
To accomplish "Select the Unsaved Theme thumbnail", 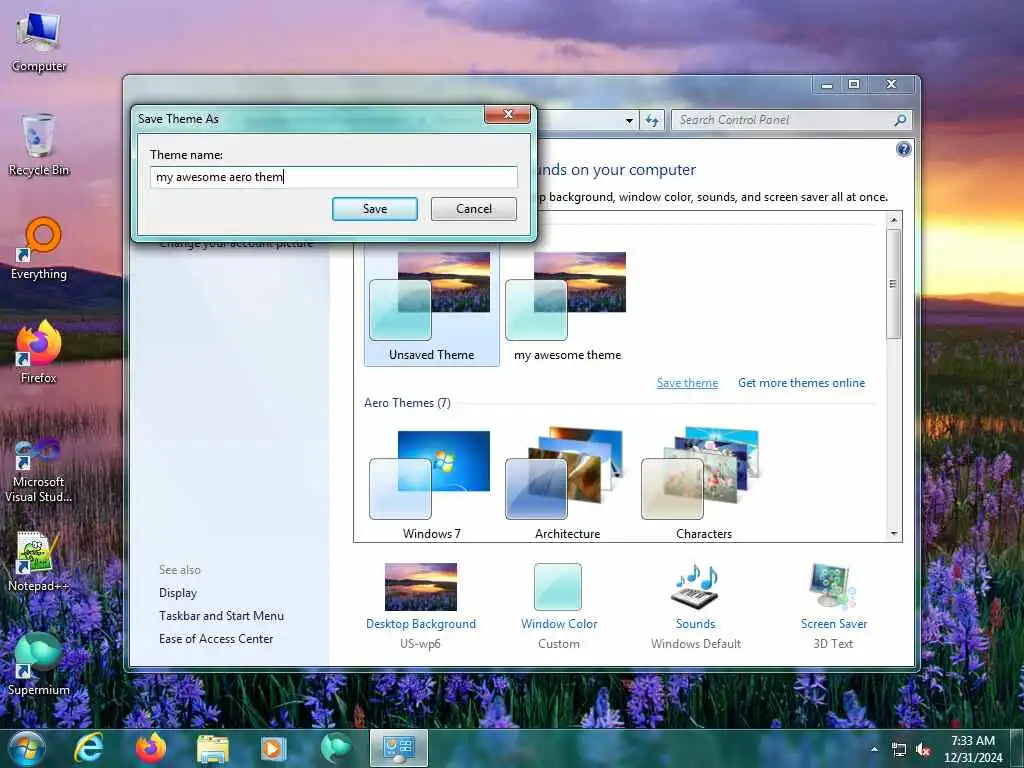I will (432, 306).
